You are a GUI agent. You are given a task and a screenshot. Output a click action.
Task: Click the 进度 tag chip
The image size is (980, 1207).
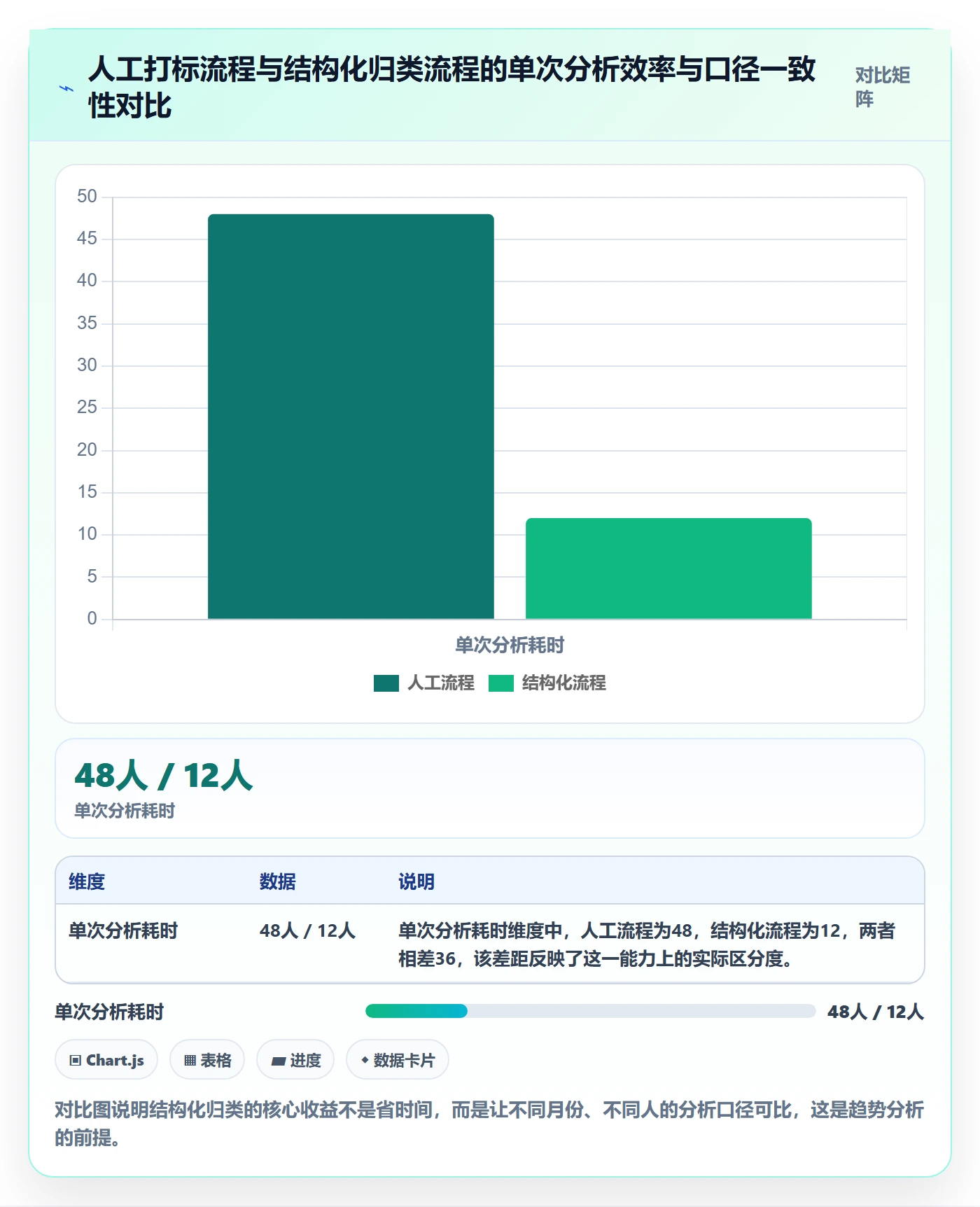295,1060
